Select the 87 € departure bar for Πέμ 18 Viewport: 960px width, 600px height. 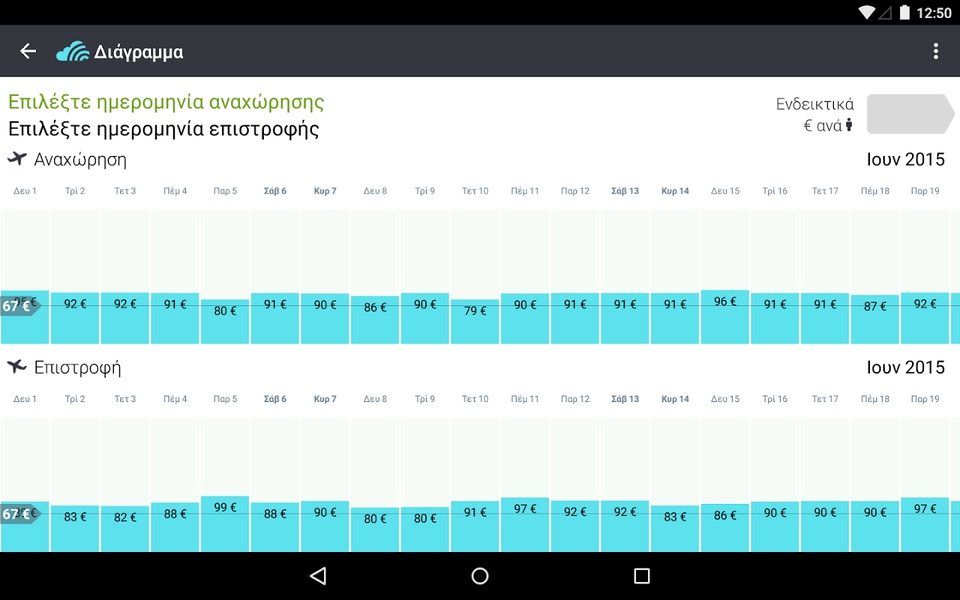pos(875,319)
